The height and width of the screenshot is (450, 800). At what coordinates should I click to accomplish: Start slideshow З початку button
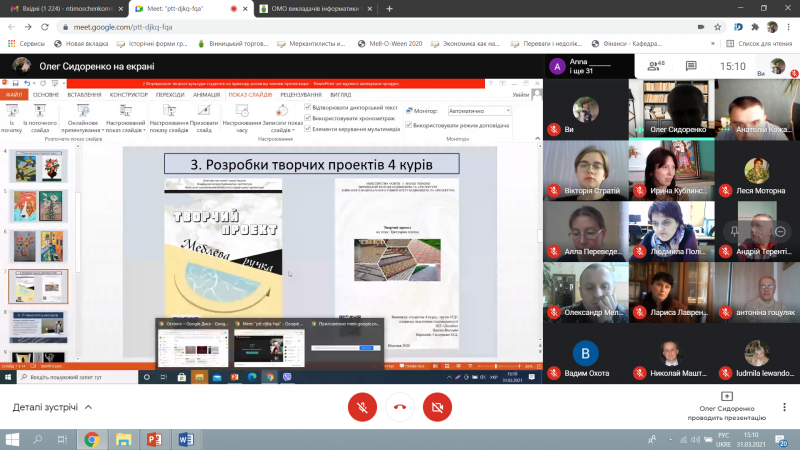(x=11, y=119)
